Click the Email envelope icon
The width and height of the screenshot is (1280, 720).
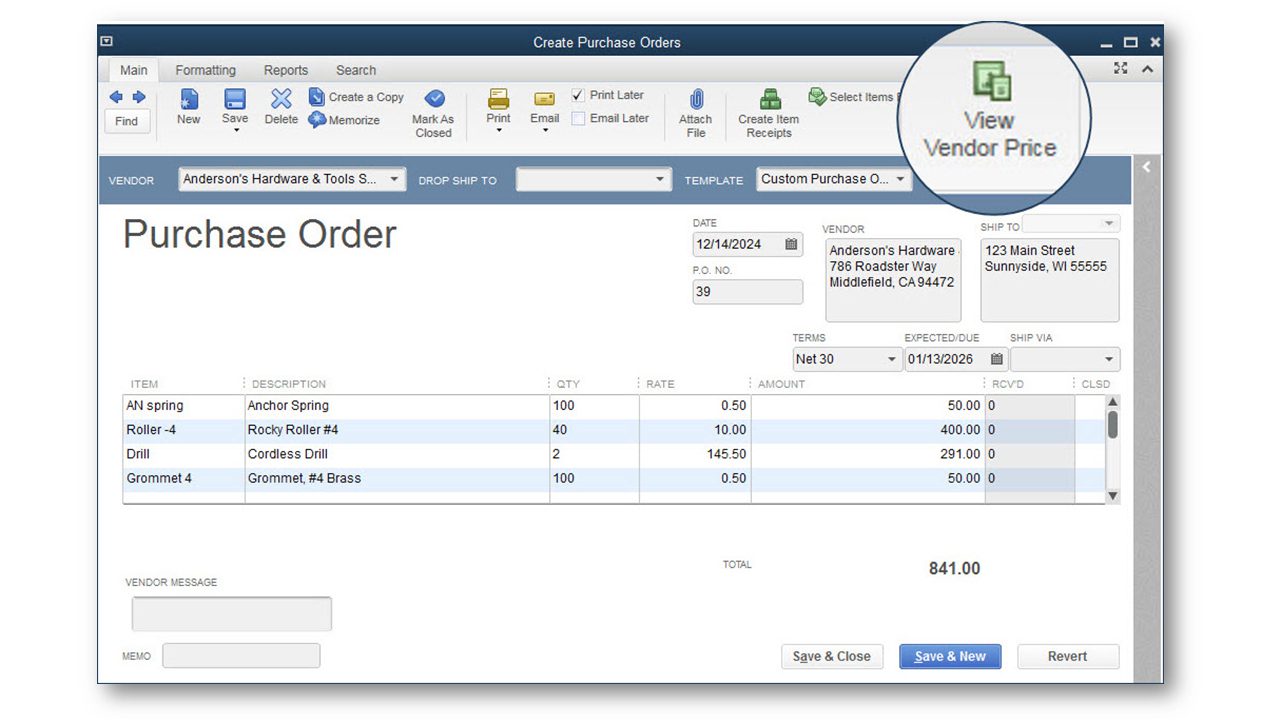pyautogui.click(x=544, y=100)
